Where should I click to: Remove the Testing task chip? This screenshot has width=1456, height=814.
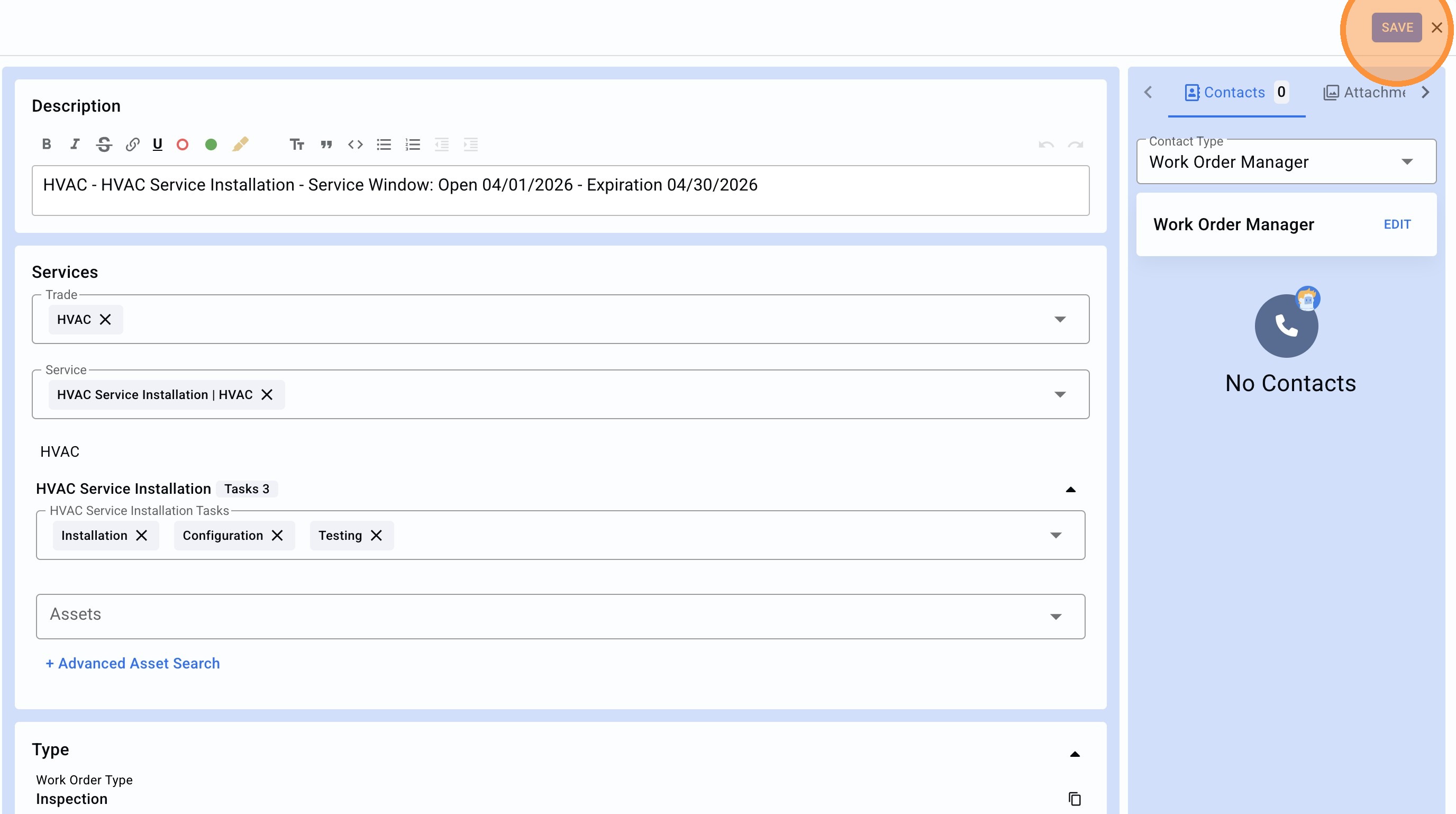[x=376, y=535]
